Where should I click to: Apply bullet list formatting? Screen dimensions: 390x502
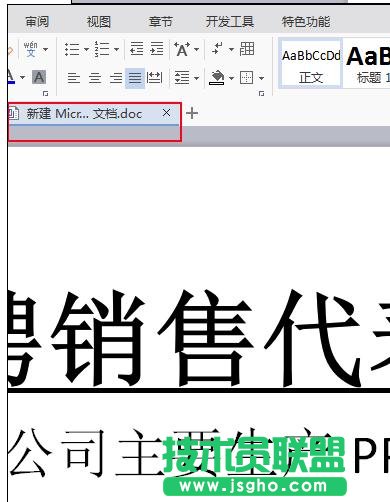coord(72,49)
